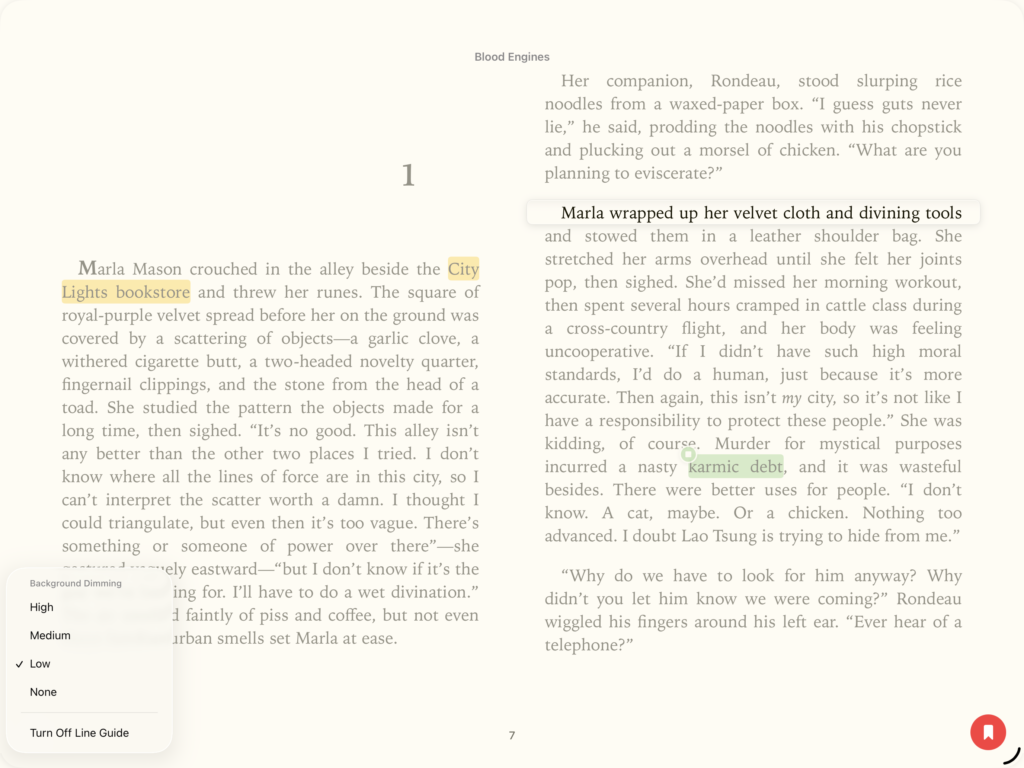This screenshot has width=1024, height=768.
Task: Tap the line-guide focused line "Marla wrapped up"
Action: point(754,213)
